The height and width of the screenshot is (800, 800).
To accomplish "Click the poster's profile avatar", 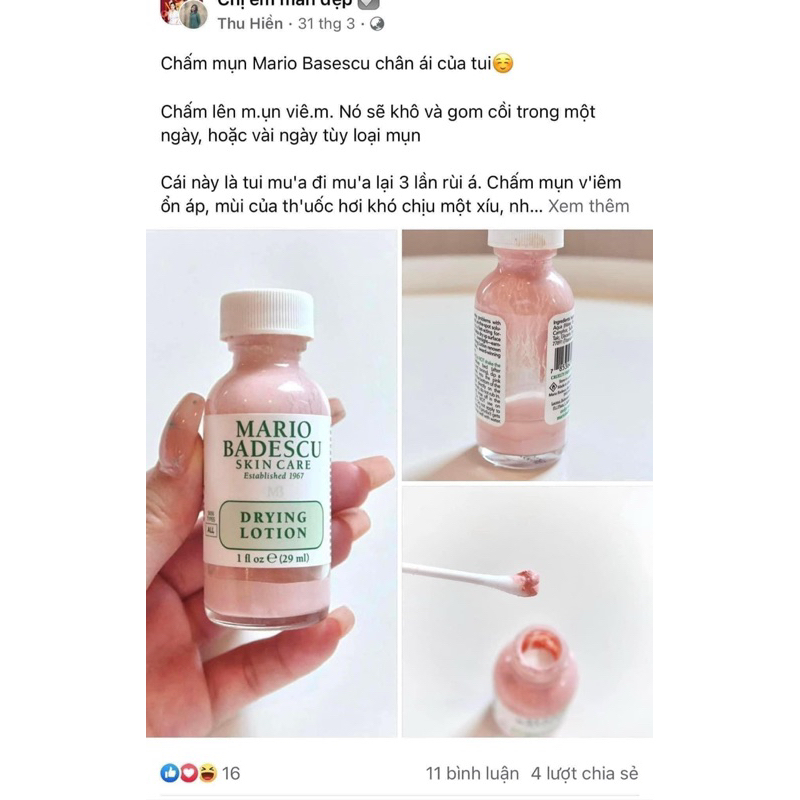I will coord(192,13).
